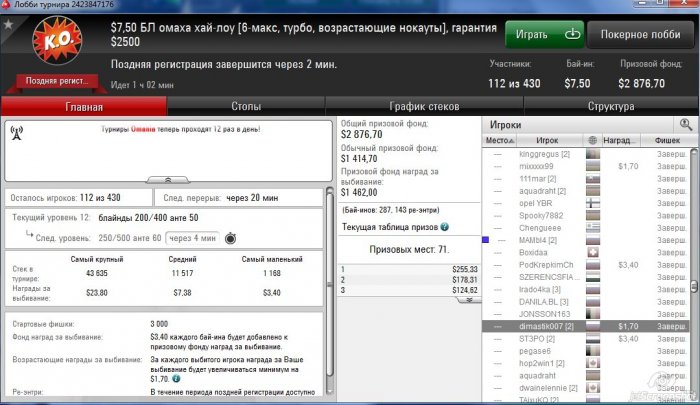This screenshot has height=405, width=700.
Task: Click second place prize $178,31 row
Action: coord(409,280)
